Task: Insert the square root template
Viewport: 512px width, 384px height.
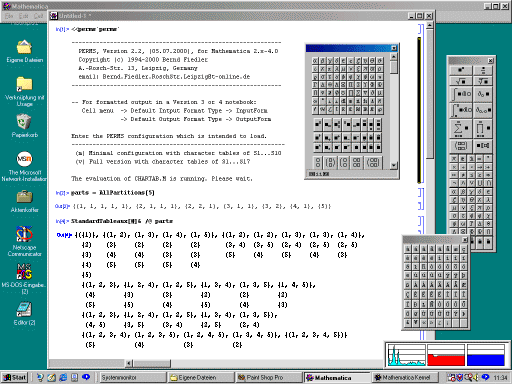Action: coord(461,81)
